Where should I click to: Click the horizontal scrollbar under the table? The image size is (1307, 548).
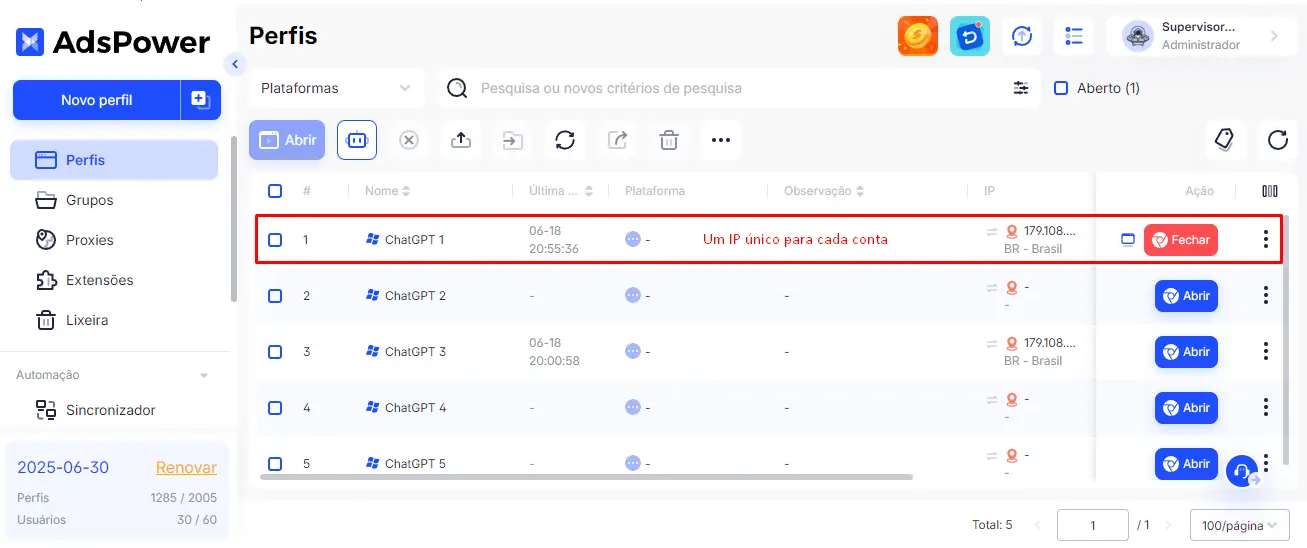point(586,477)
